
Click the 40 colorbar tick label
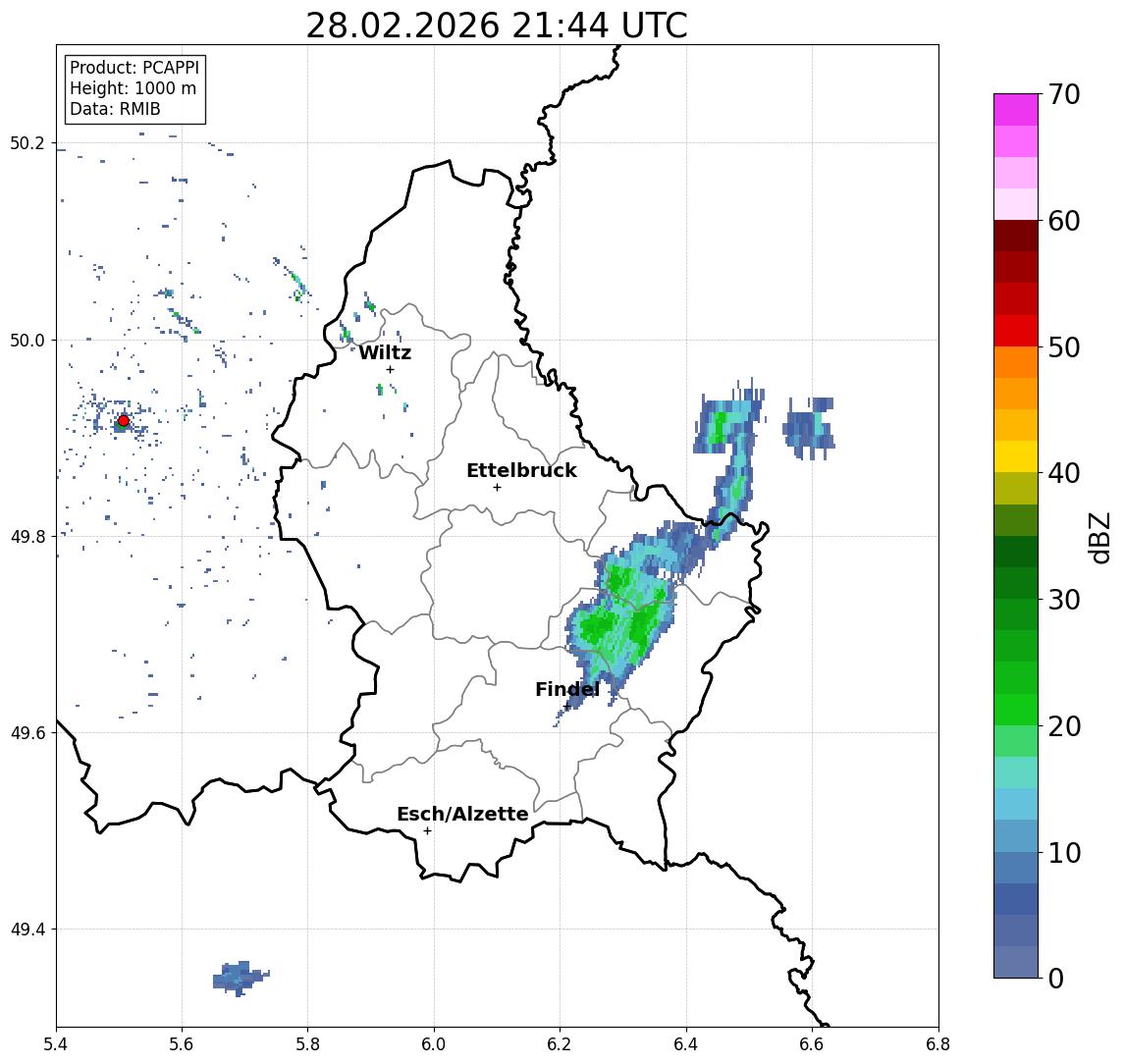pos(1063,473)
